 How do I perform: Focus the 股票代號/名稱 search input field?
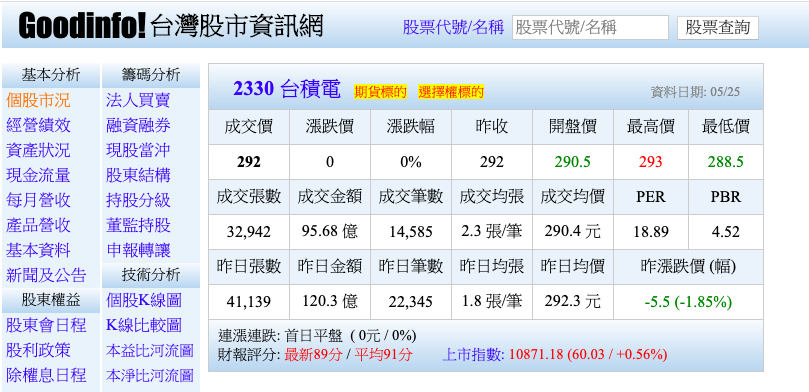click(590, 27)
